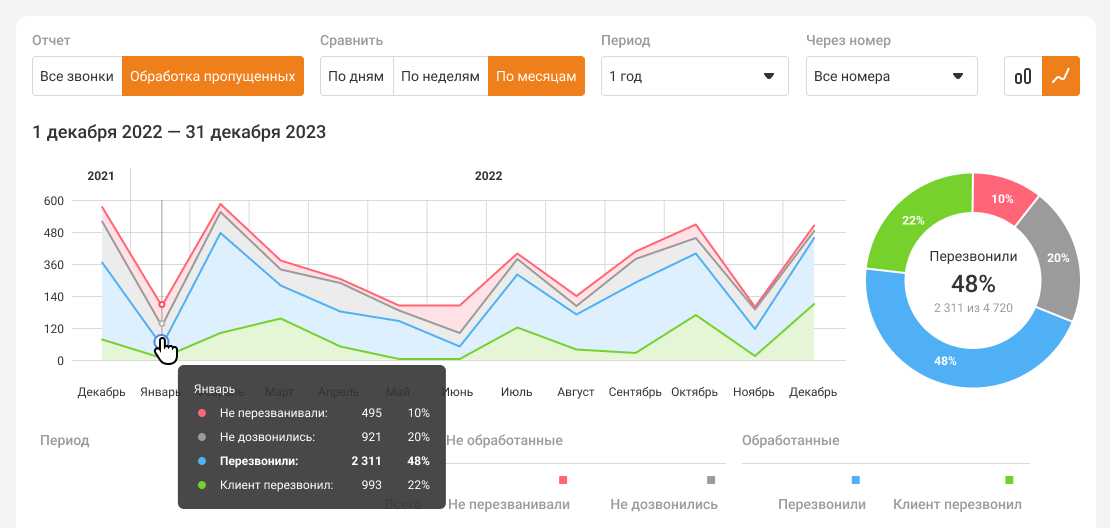Compare by days with 'По дням'
This screenshot has height=528, width=1110.
coord(356,76)
